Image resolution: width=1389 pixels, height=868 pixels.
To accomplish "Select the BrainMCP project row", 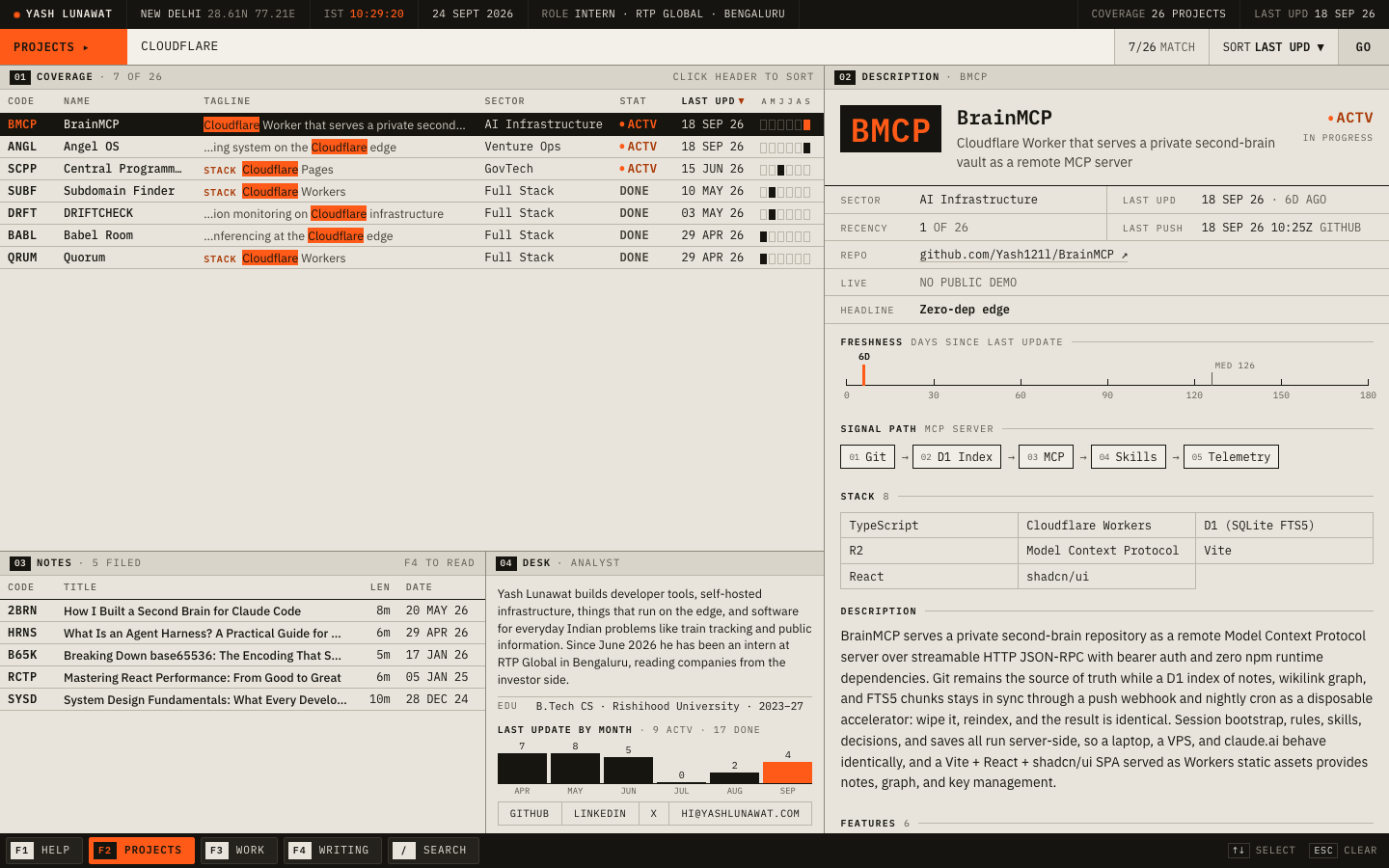I will (412, 124).
